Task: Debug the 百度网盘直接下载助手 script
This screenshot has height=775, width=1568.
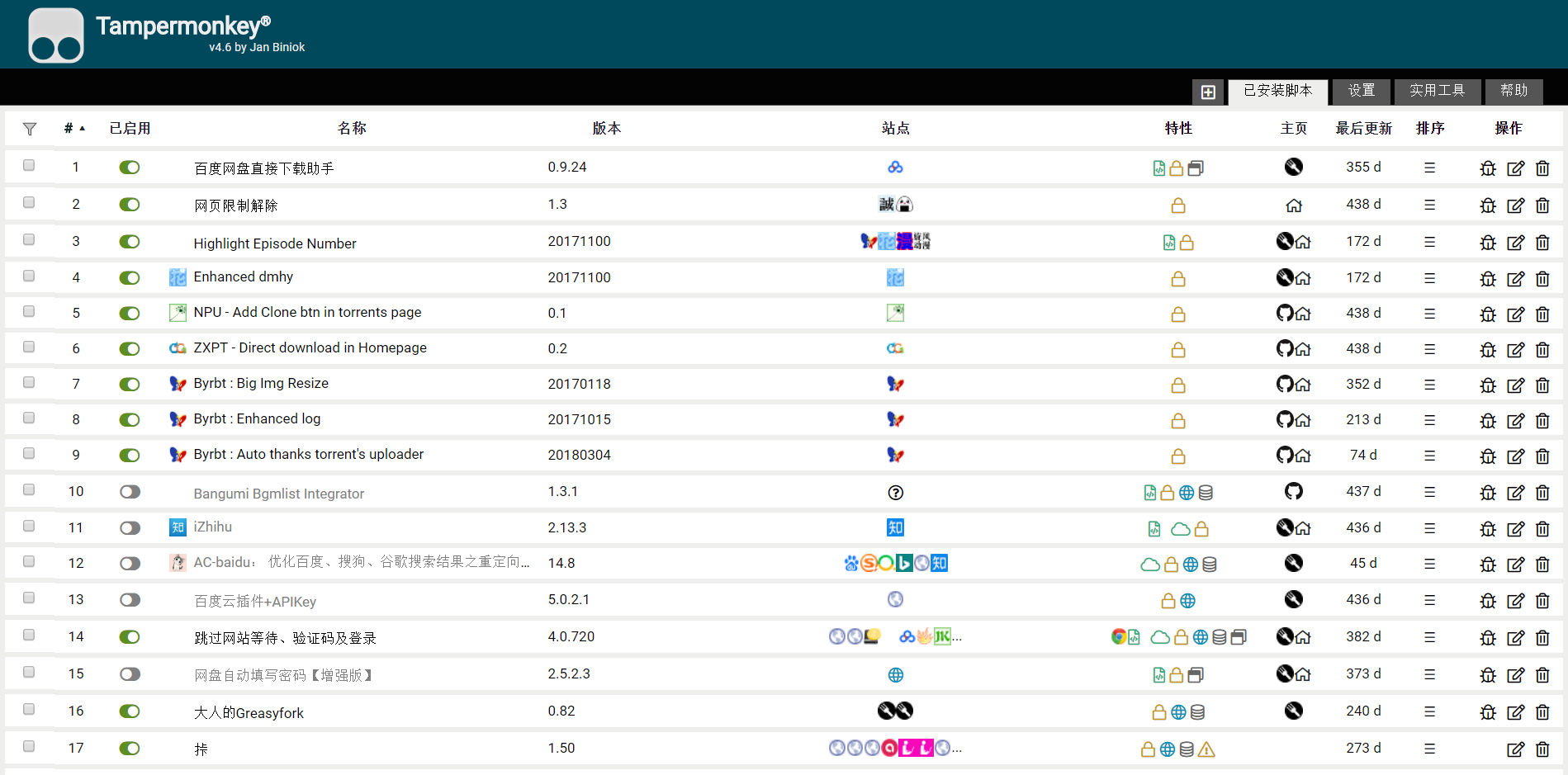Action: 1488,168
